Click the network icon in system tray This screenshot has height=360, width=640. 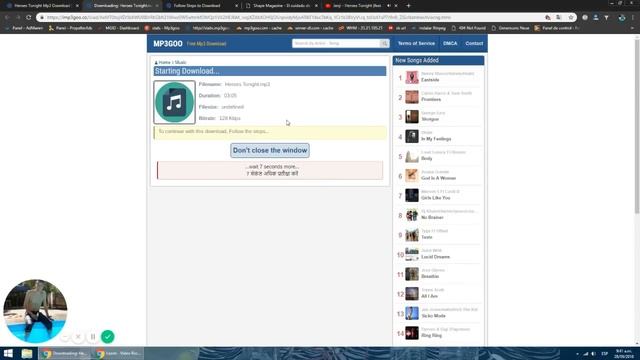(x=586, y=354)
